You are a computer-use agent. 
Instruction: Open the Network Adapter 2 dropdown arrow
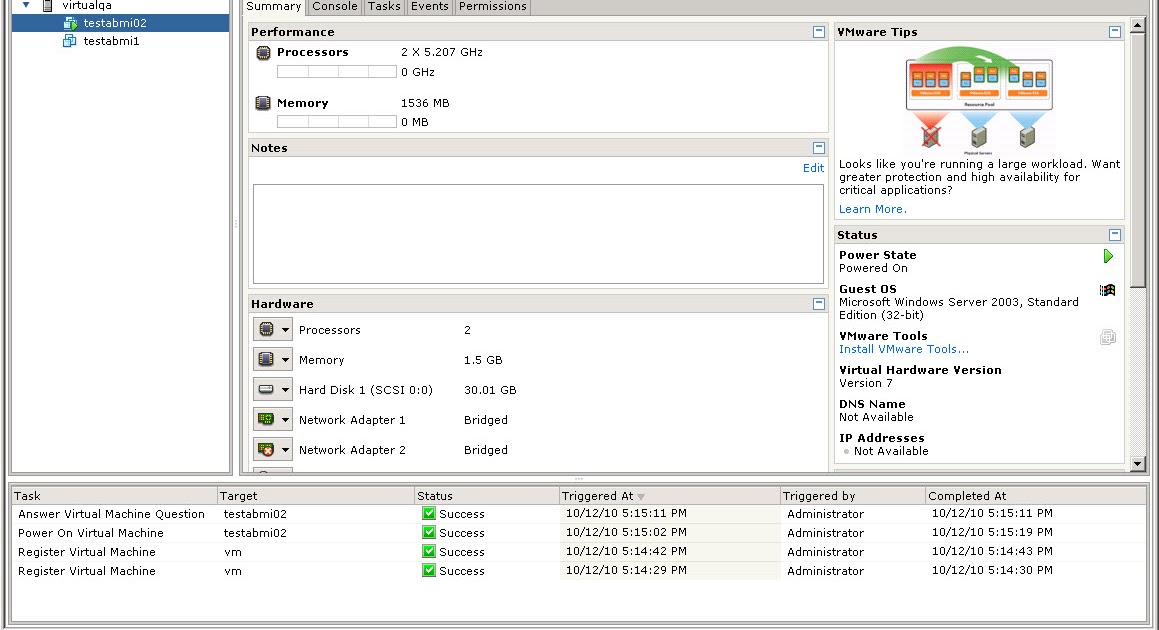pyautogui.click(x=285, y=450)
